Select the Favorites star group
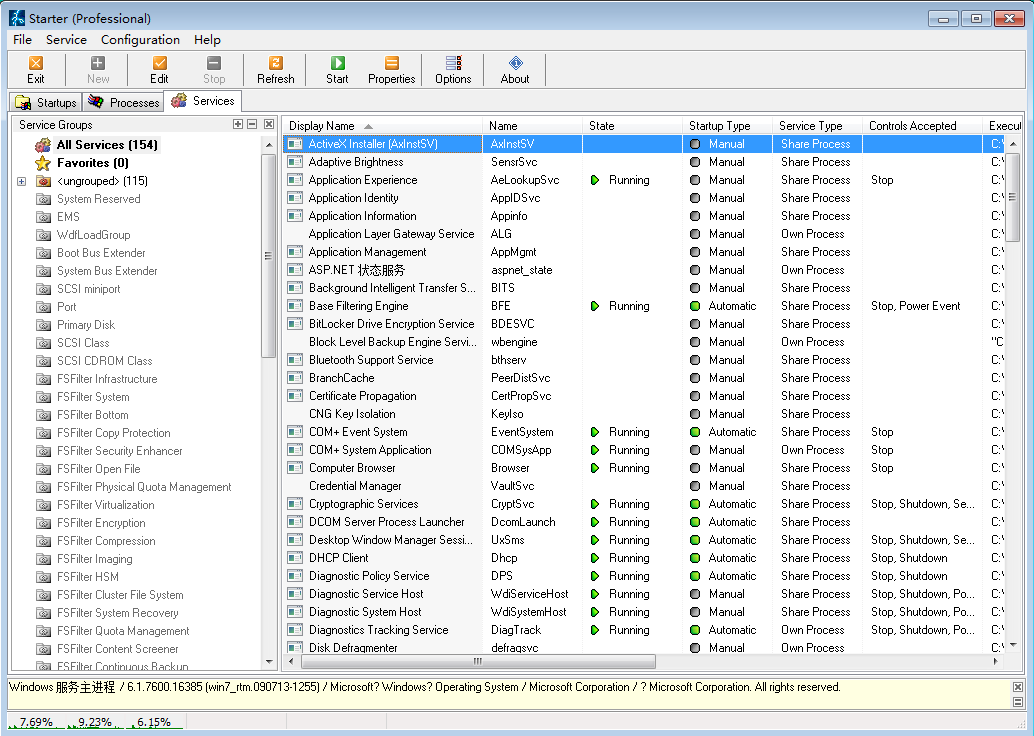1034x736 pixels. click(92, 163)
